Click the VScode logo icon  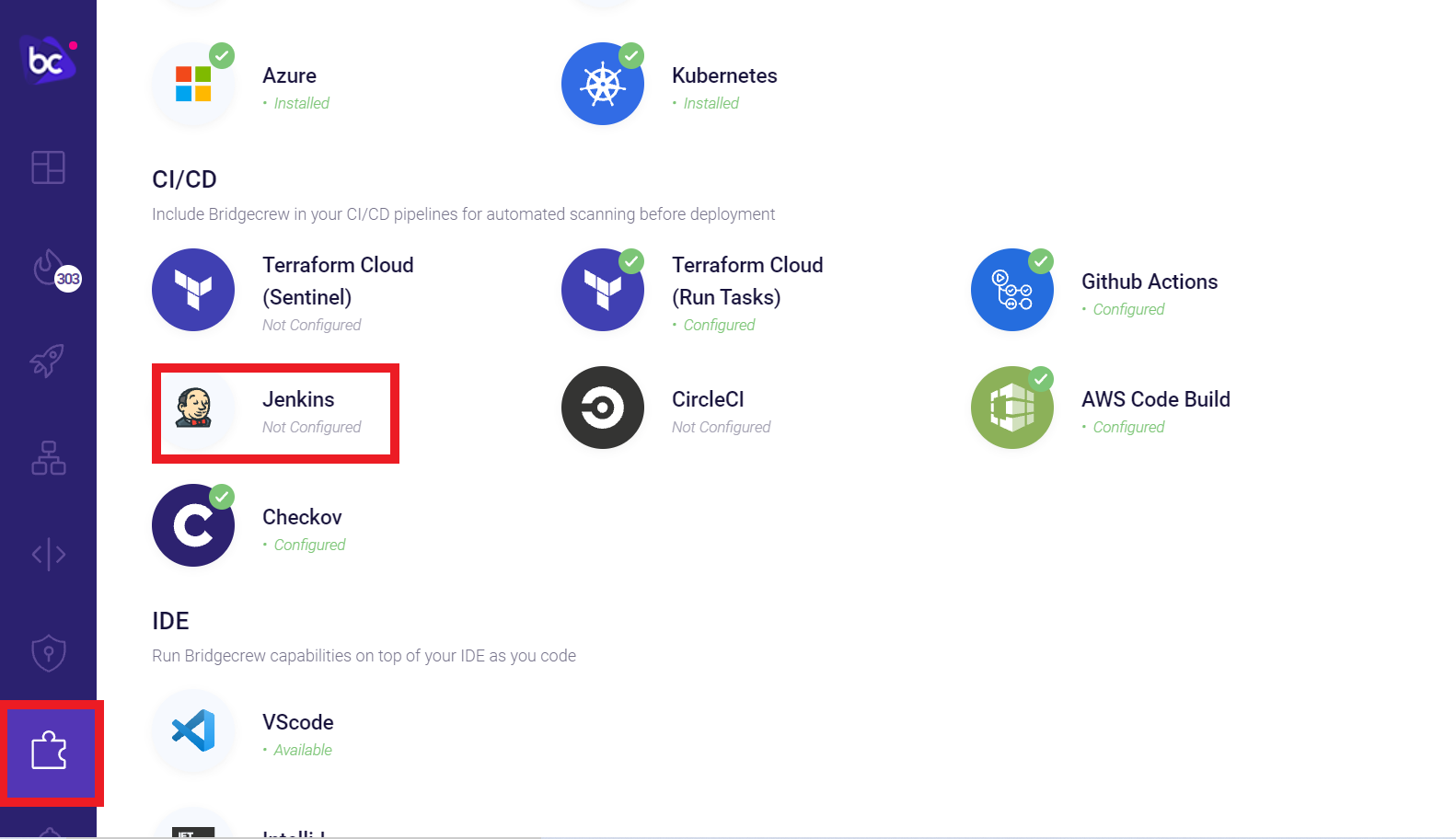click(193, 730)
